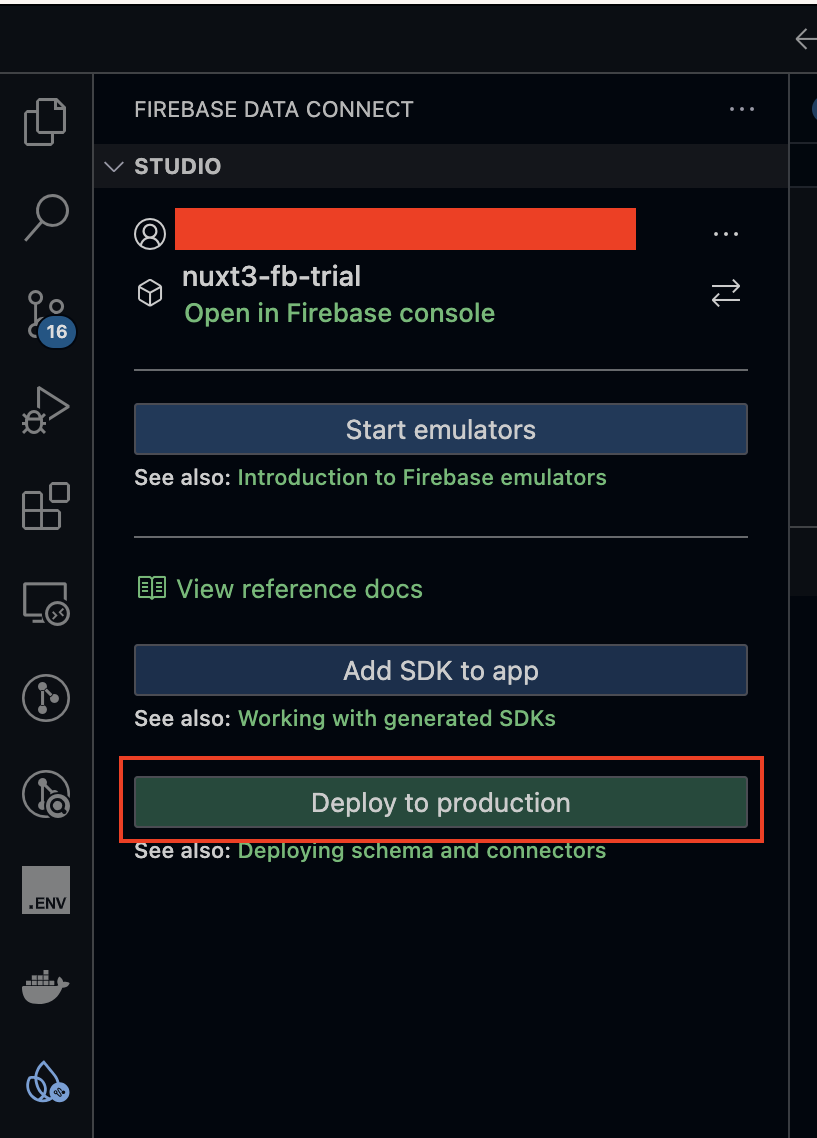This screenshot has width=817, height=1138.
Task: Click Start emulators
Action: (440, 428)
